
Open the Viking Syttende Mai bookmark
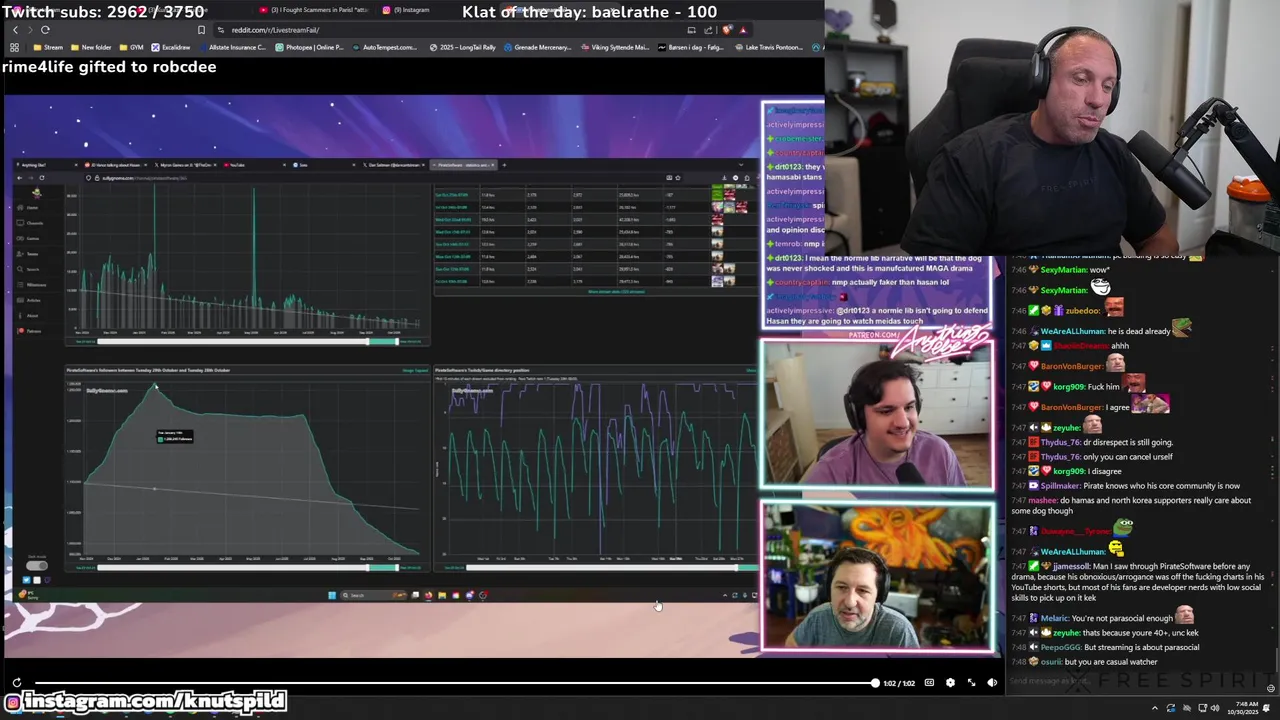(x=614, y=47)
